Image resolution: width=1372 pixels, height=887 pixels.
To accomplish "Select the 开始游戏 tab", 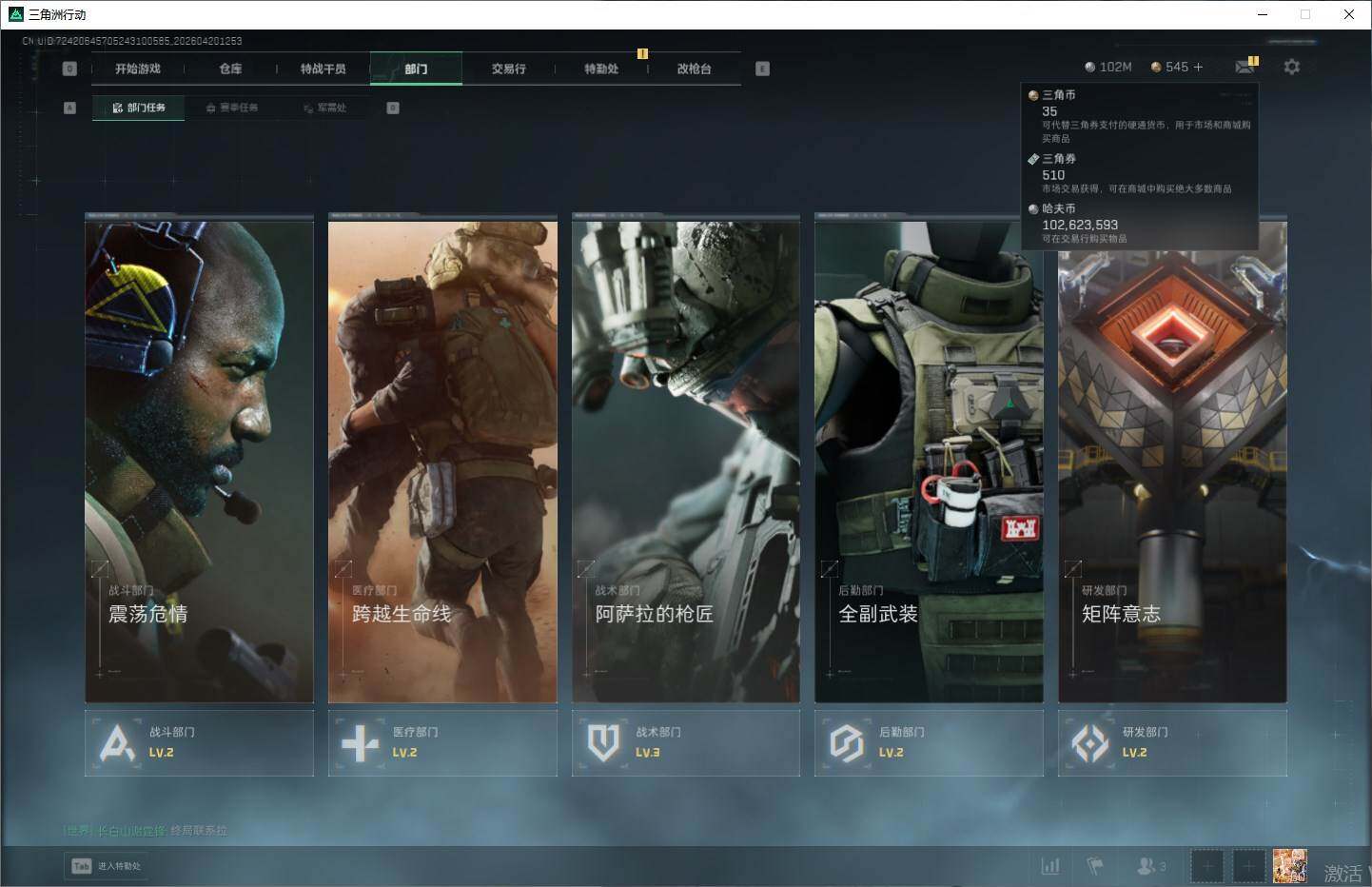I will [x=138, y=69].
